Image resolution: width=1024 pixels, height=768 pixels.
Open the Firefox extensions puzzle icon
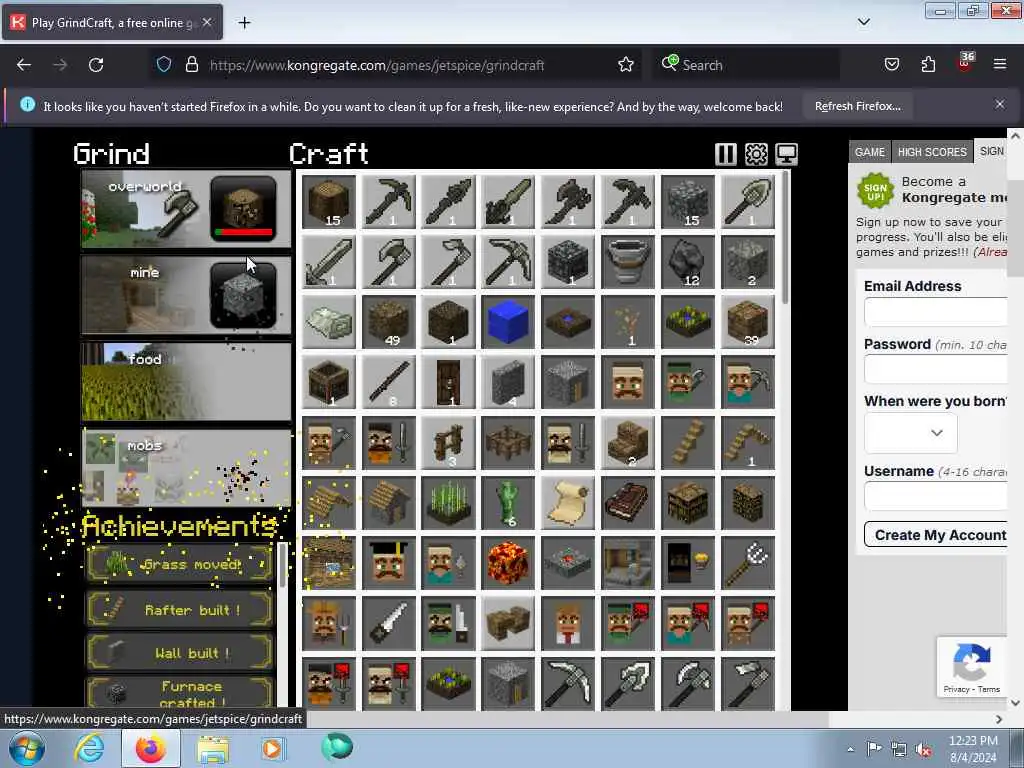(x=928, y=64)
